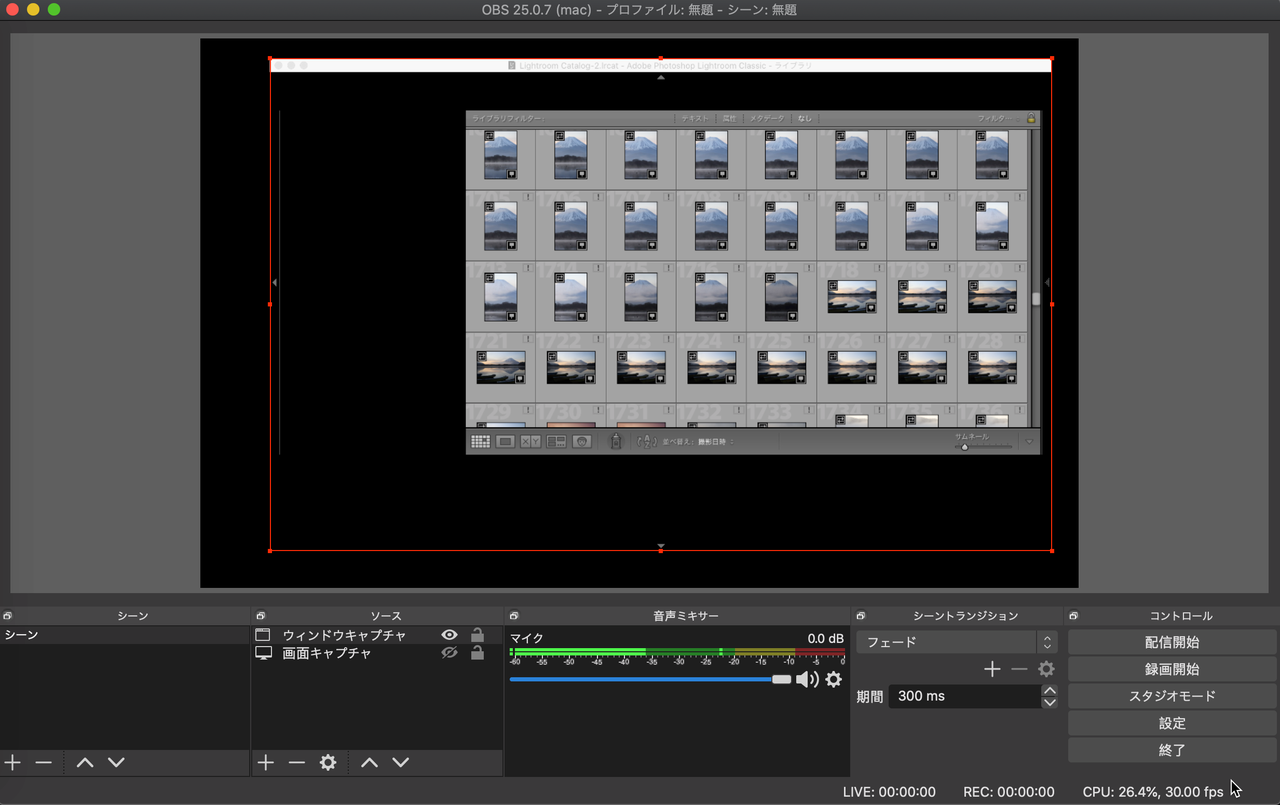Hide ウィンドウキャプチャ source via eye icon
1280x805 pixels.
450,635
